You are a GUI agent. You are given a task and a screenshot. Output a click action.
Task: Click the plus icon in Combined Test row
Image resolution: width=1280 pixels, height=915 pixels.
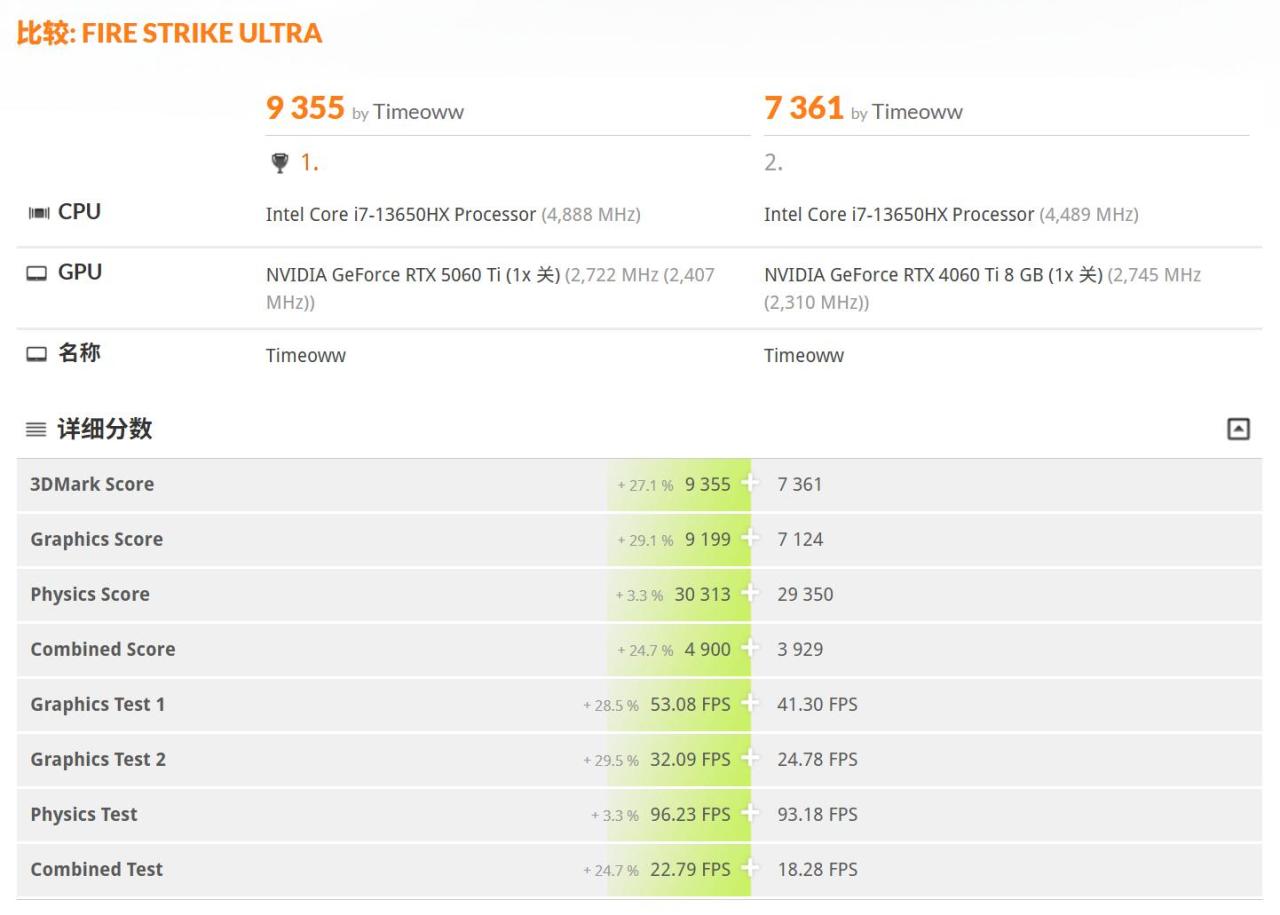(750, 869)
